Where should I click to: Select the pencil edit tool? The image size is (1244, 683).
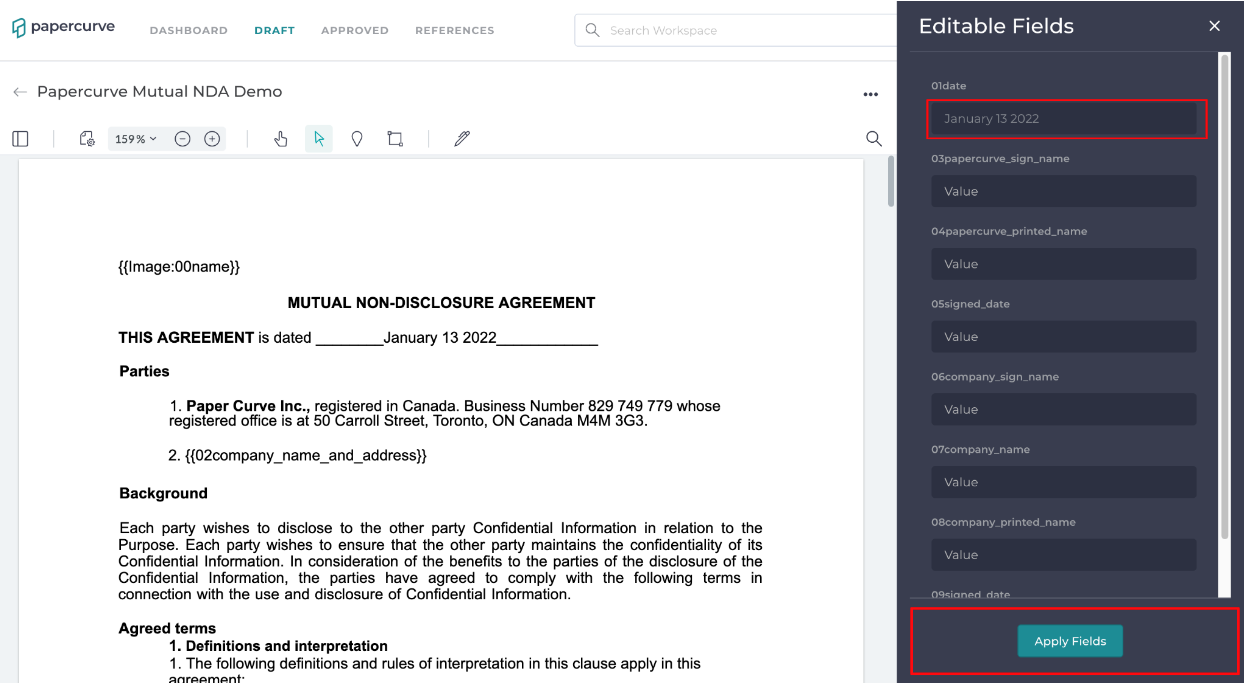click(x=462, y=139)
